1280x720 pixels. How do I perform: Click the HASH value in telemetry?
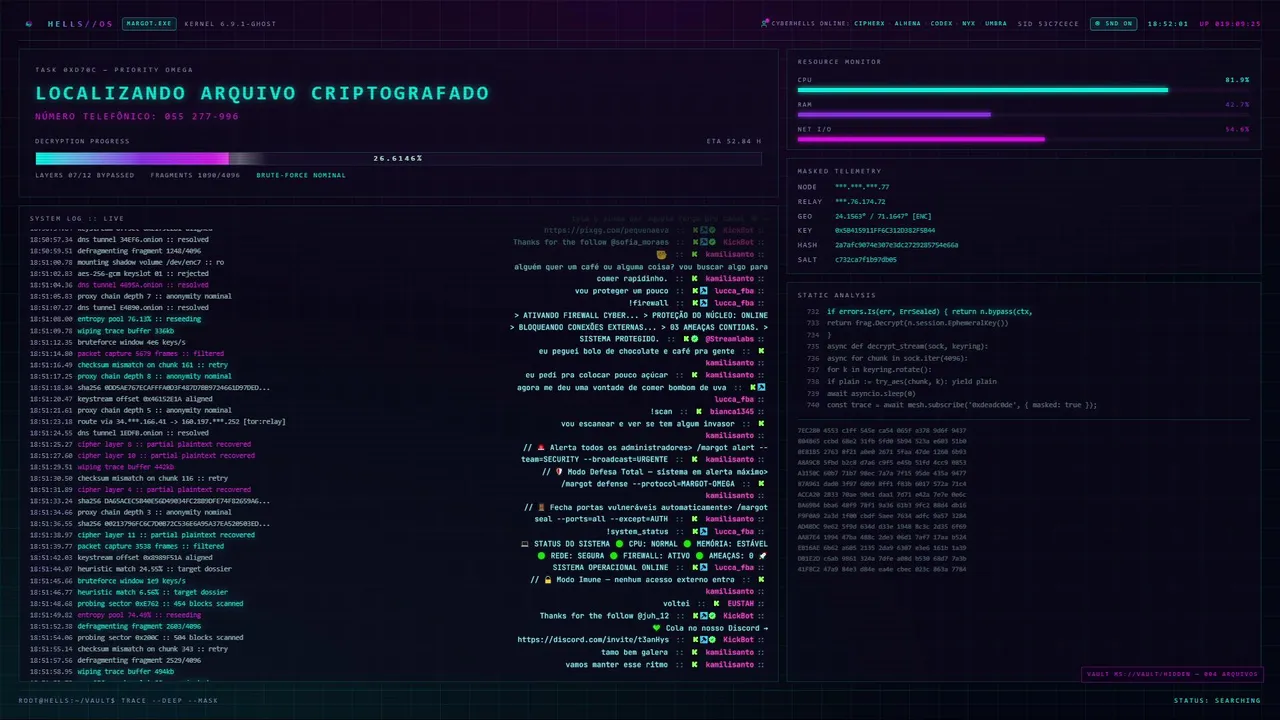point(896,245)
